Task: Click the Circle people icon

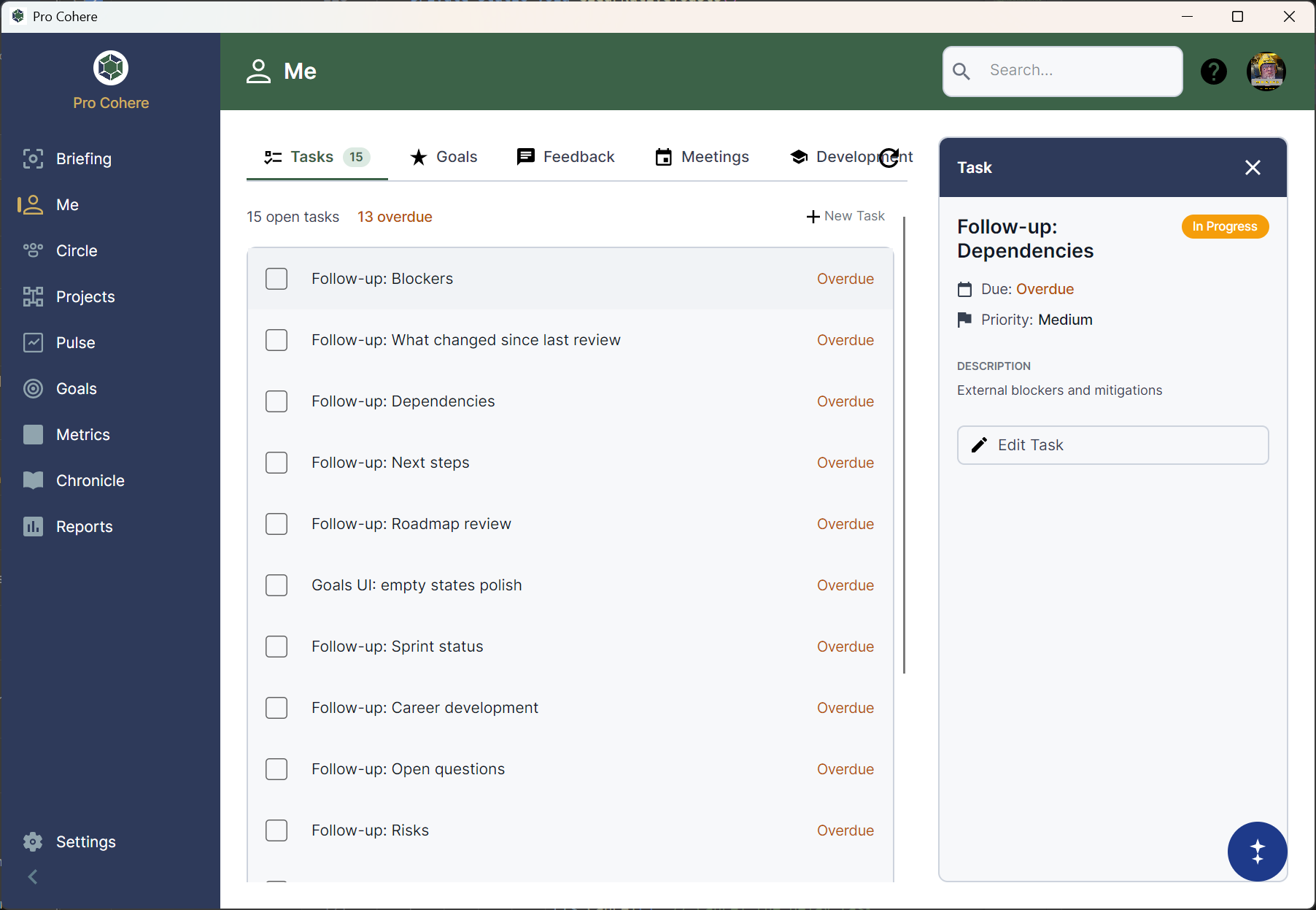Action: [x=33, y=251]
